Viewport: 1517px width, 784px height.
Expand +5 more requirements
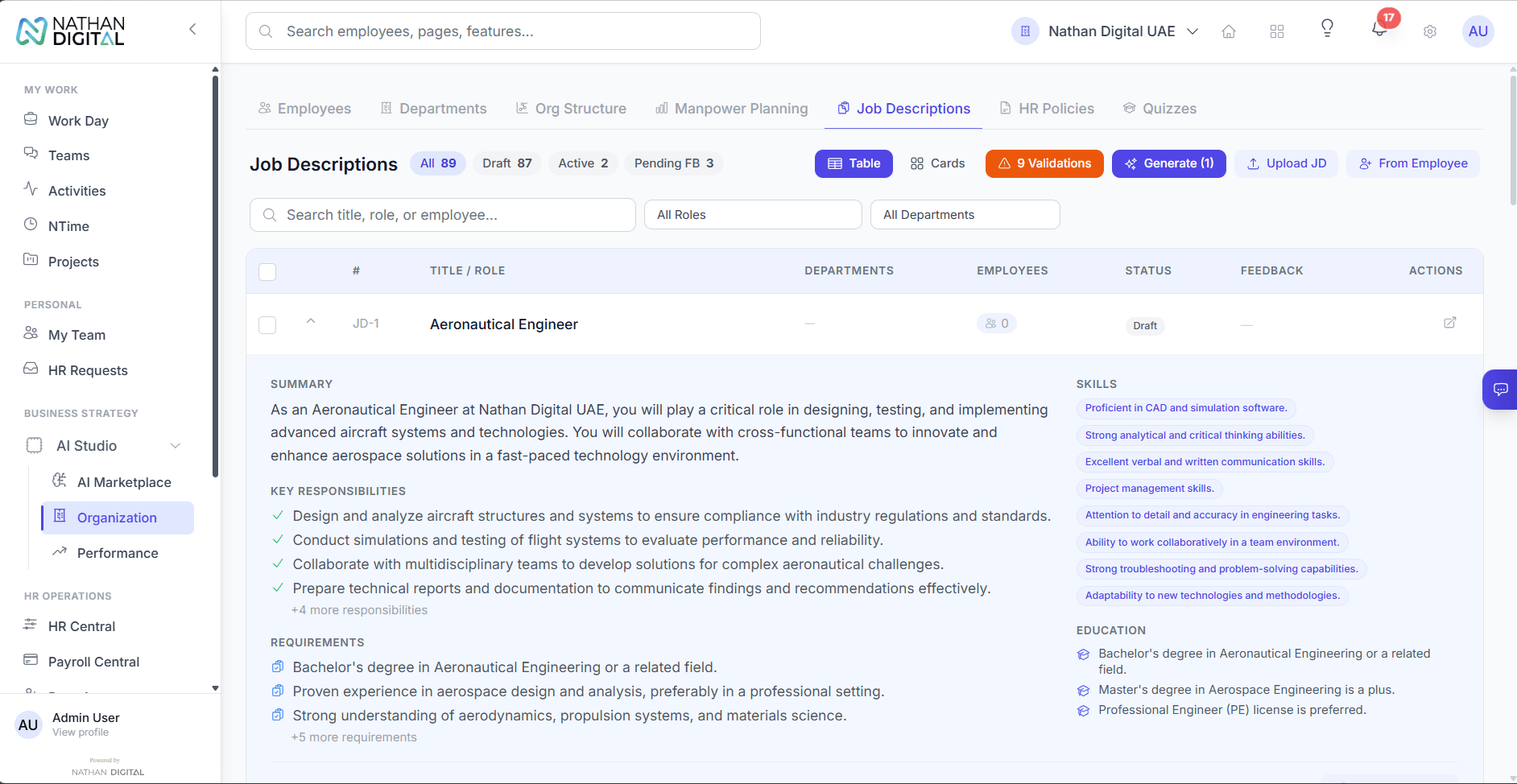point(354,737)
